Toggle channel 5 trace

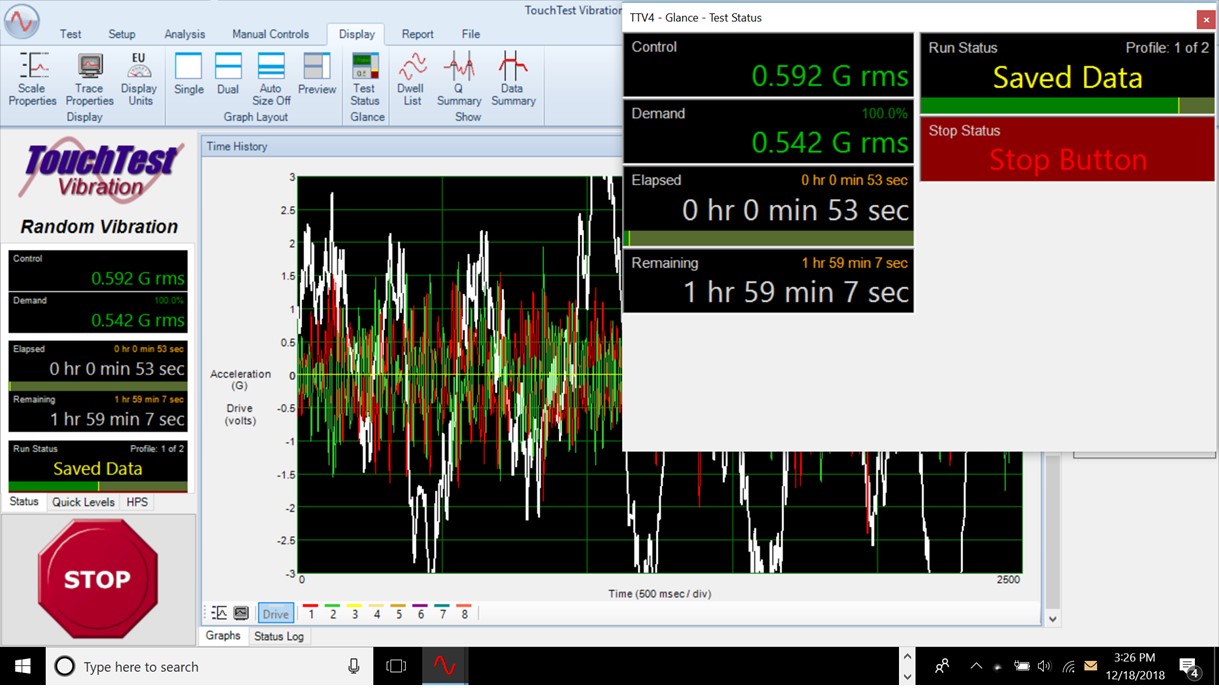399,612
